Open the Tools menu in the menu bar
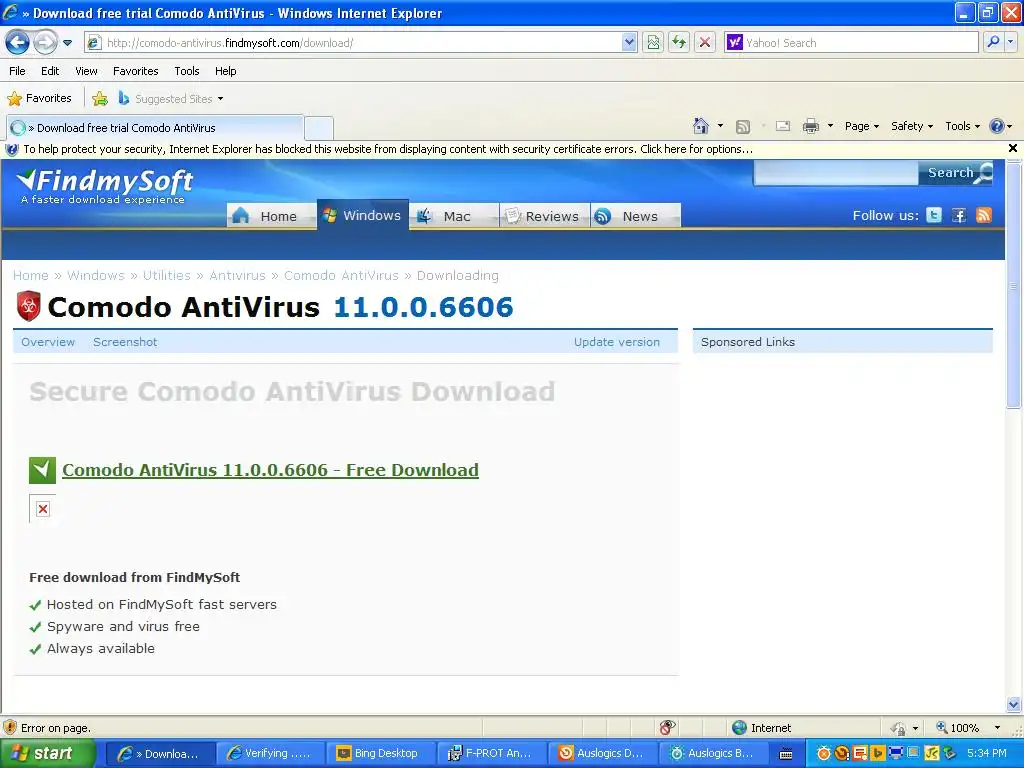 pos(187,71)
